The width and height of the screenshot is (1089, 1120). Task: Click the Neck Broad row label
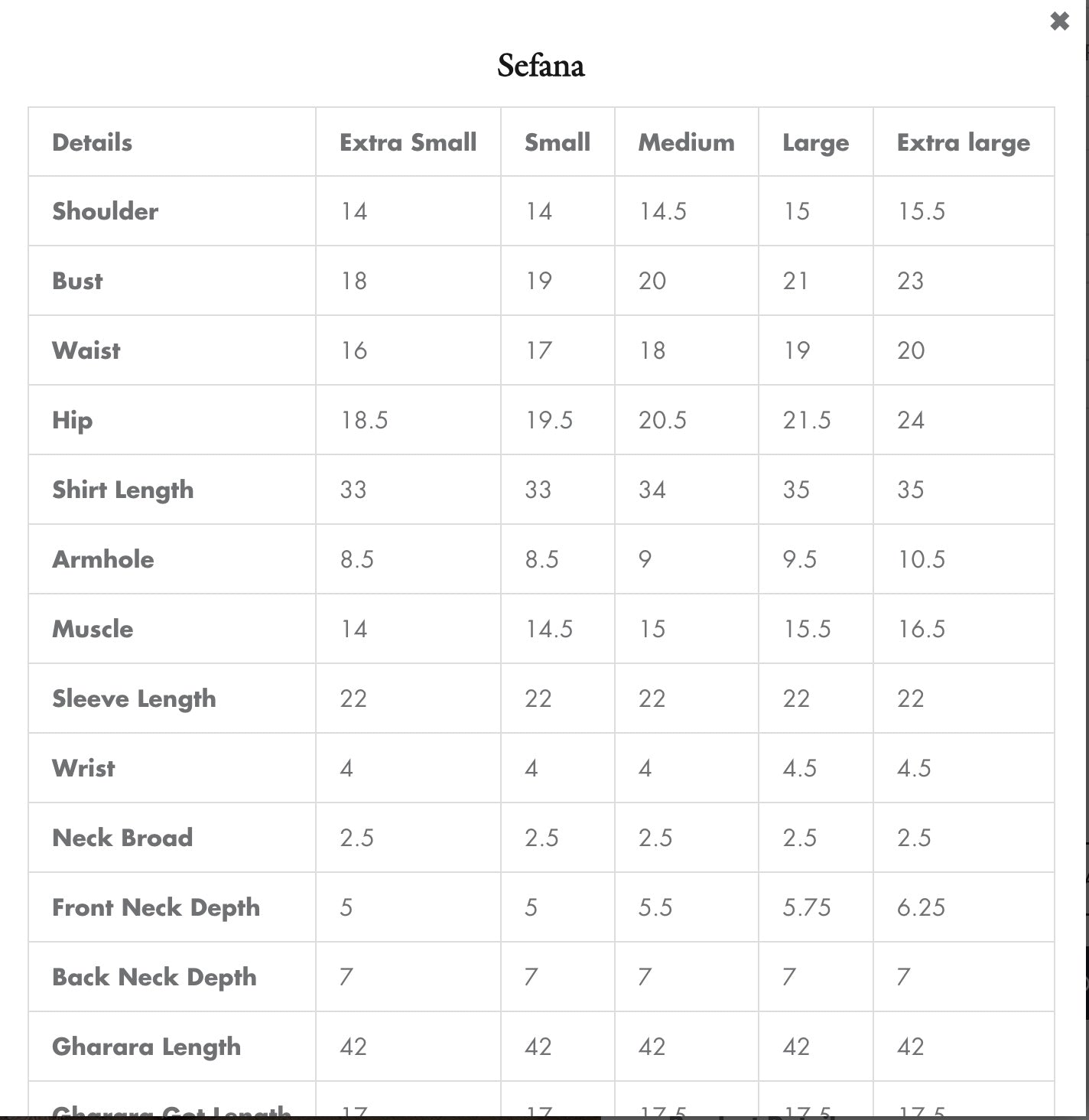[x=122, y=838]
